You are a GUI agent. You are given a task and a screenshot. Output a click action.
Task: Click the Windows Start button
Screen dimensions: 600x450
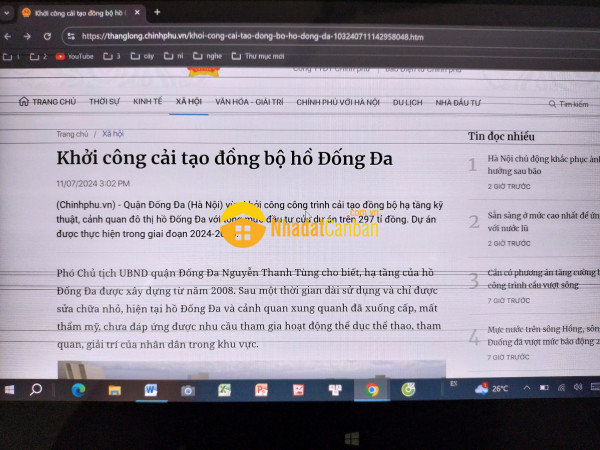tap(9, 389)
